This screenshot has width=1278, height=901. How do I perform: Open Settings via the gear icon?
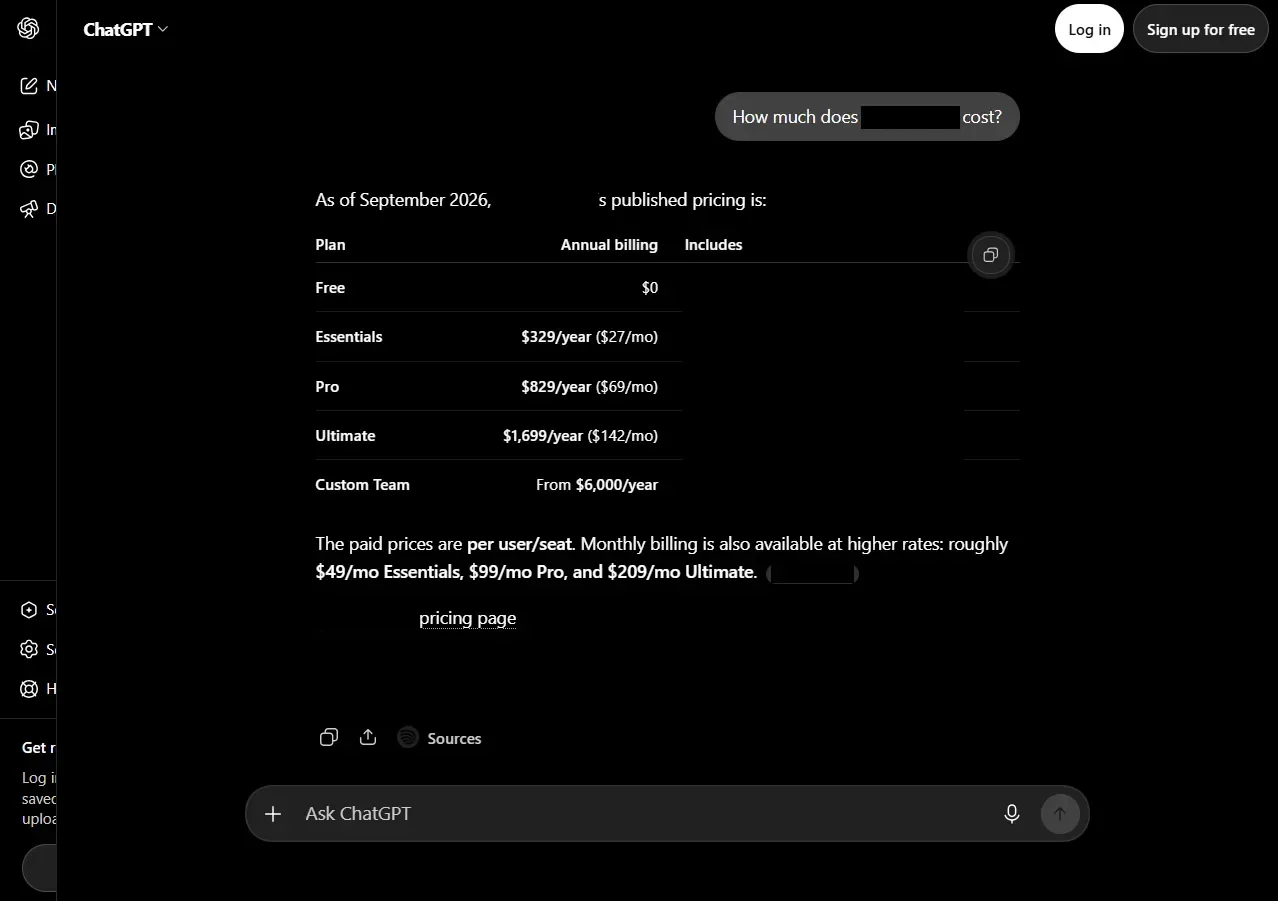coord(29,650)
